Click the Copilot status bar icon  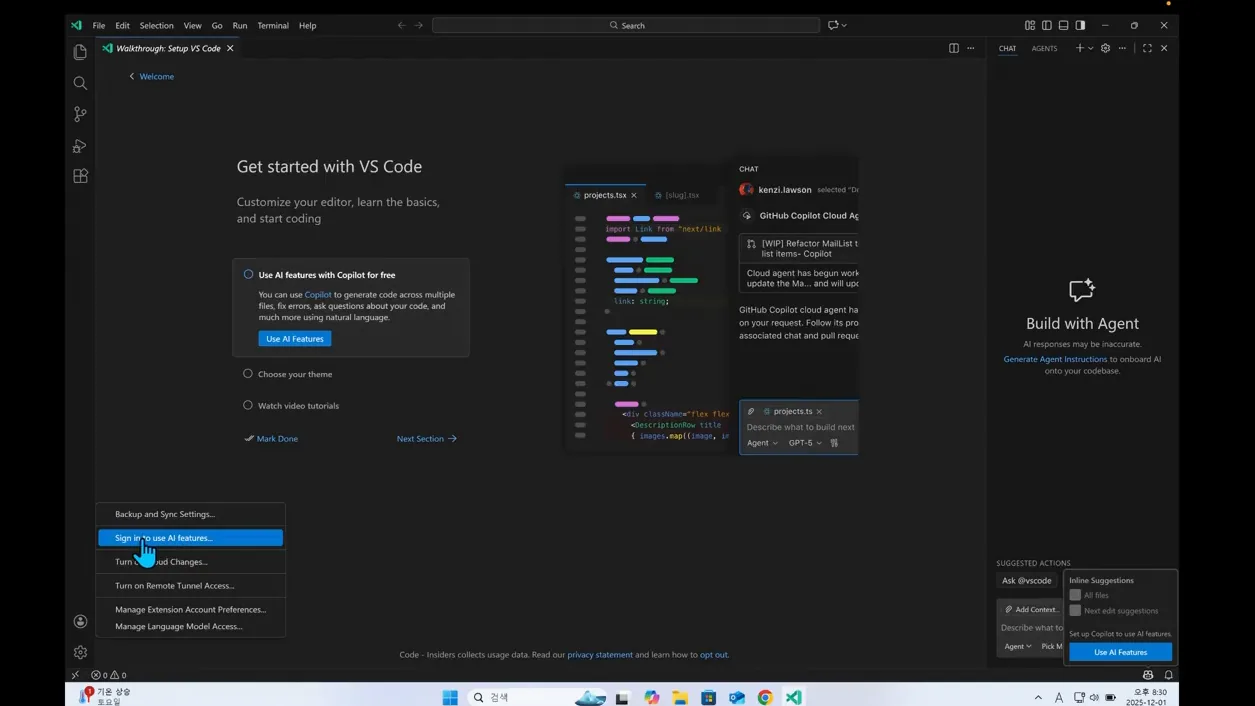pos(1148,675)
